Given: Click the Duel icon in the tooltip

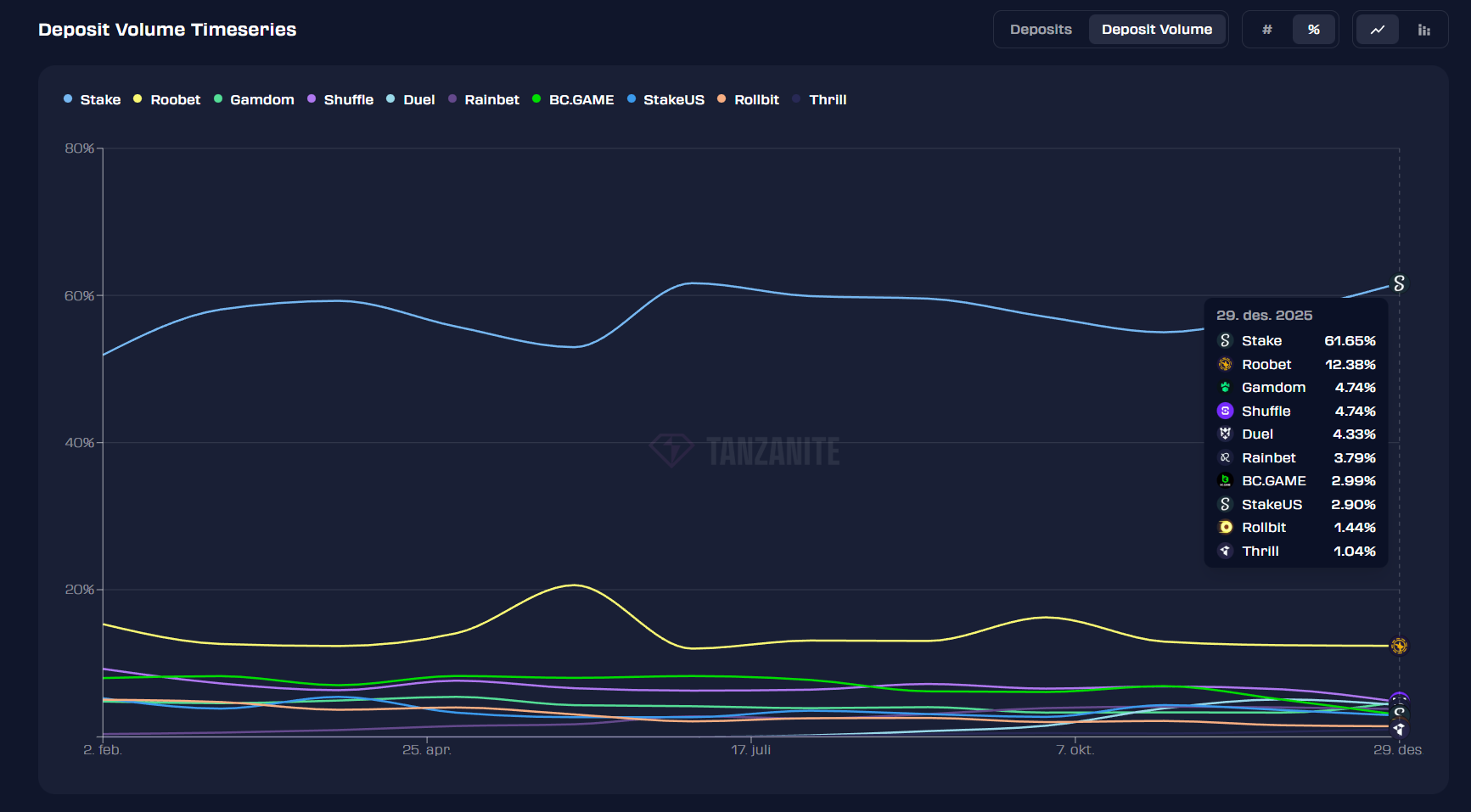Looking at the screenshot, I should click(x=1225, y=434).
